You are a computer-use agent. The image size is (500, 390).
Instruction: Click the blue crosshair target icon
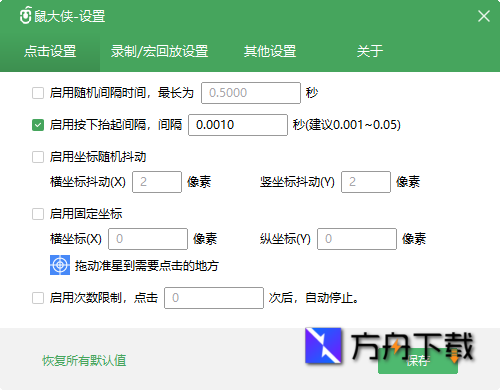[x=60, y=265]
